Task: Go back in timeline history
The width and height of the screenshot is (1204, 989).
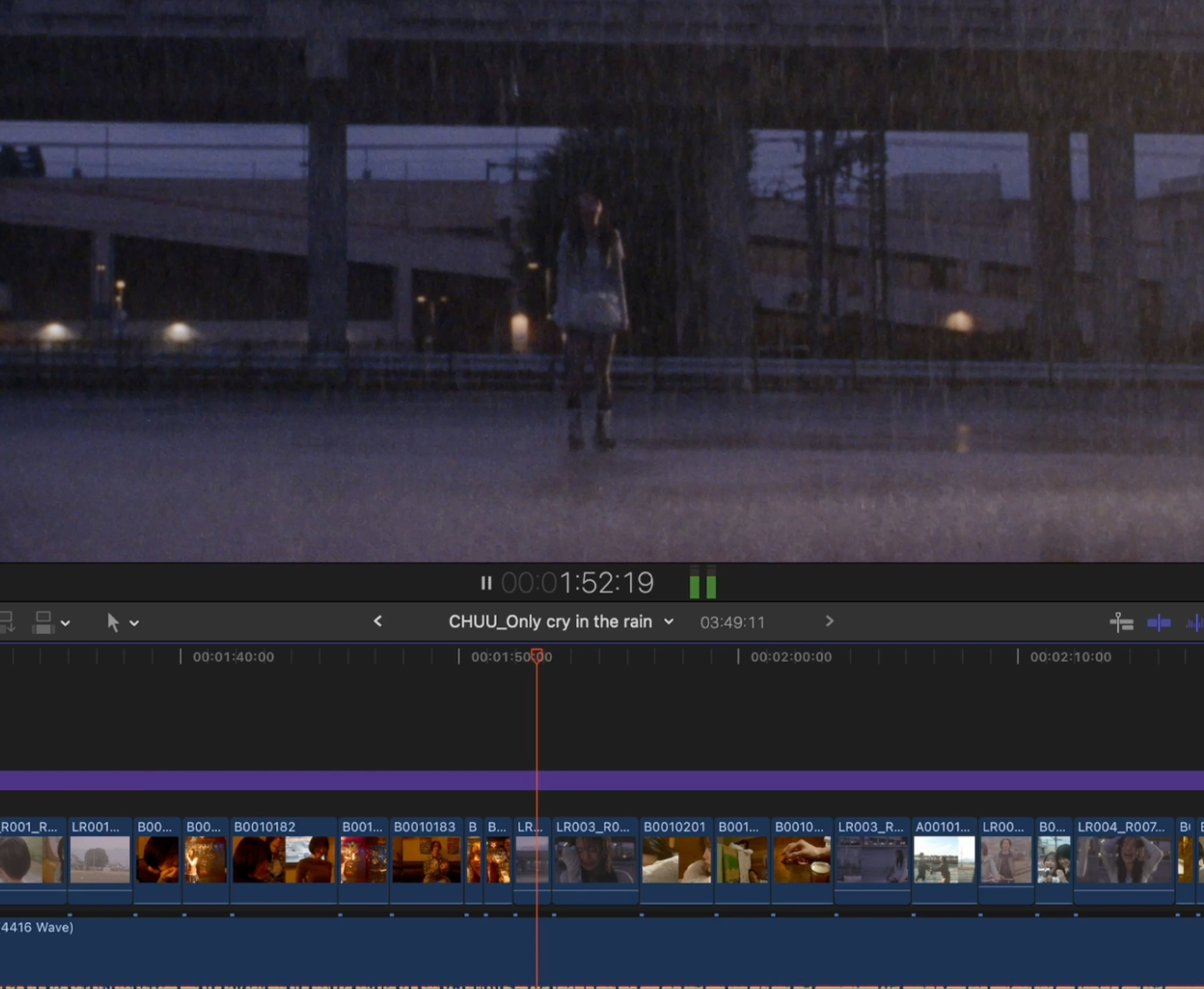Action: [x=378, y=621]
